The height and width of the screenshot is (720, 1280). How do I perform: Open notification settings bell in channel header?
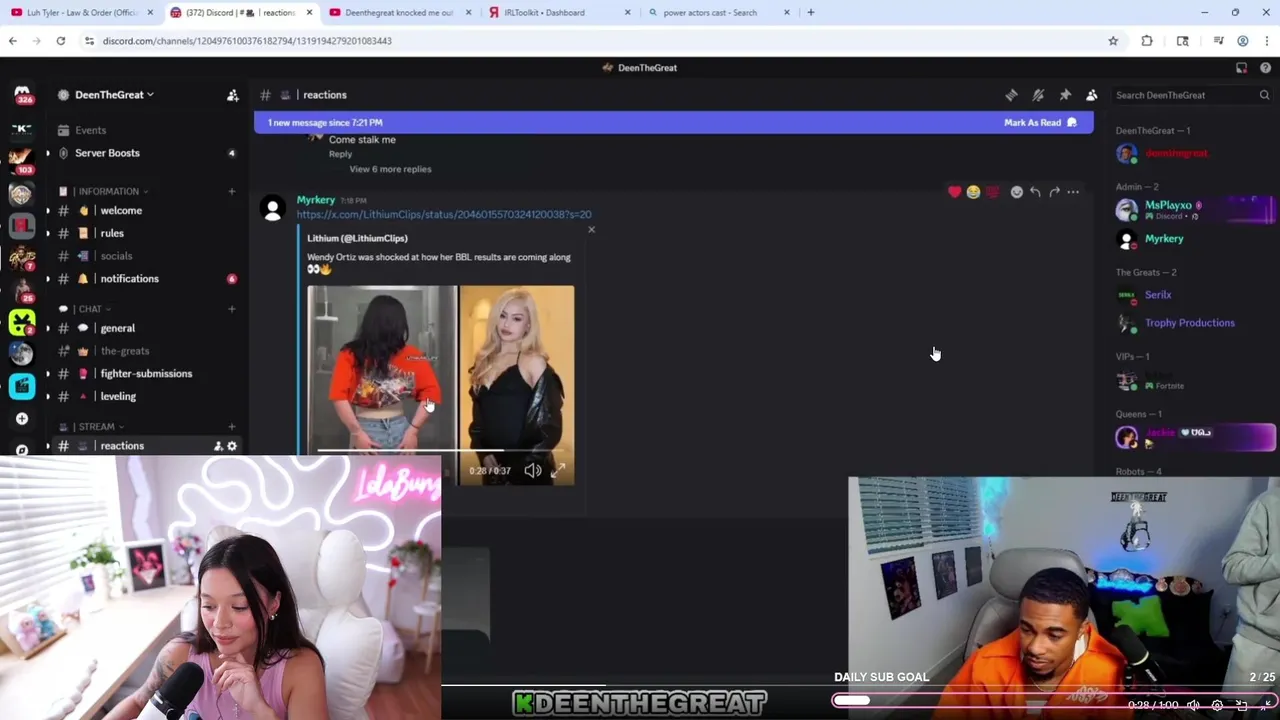tap(1038, 95)
